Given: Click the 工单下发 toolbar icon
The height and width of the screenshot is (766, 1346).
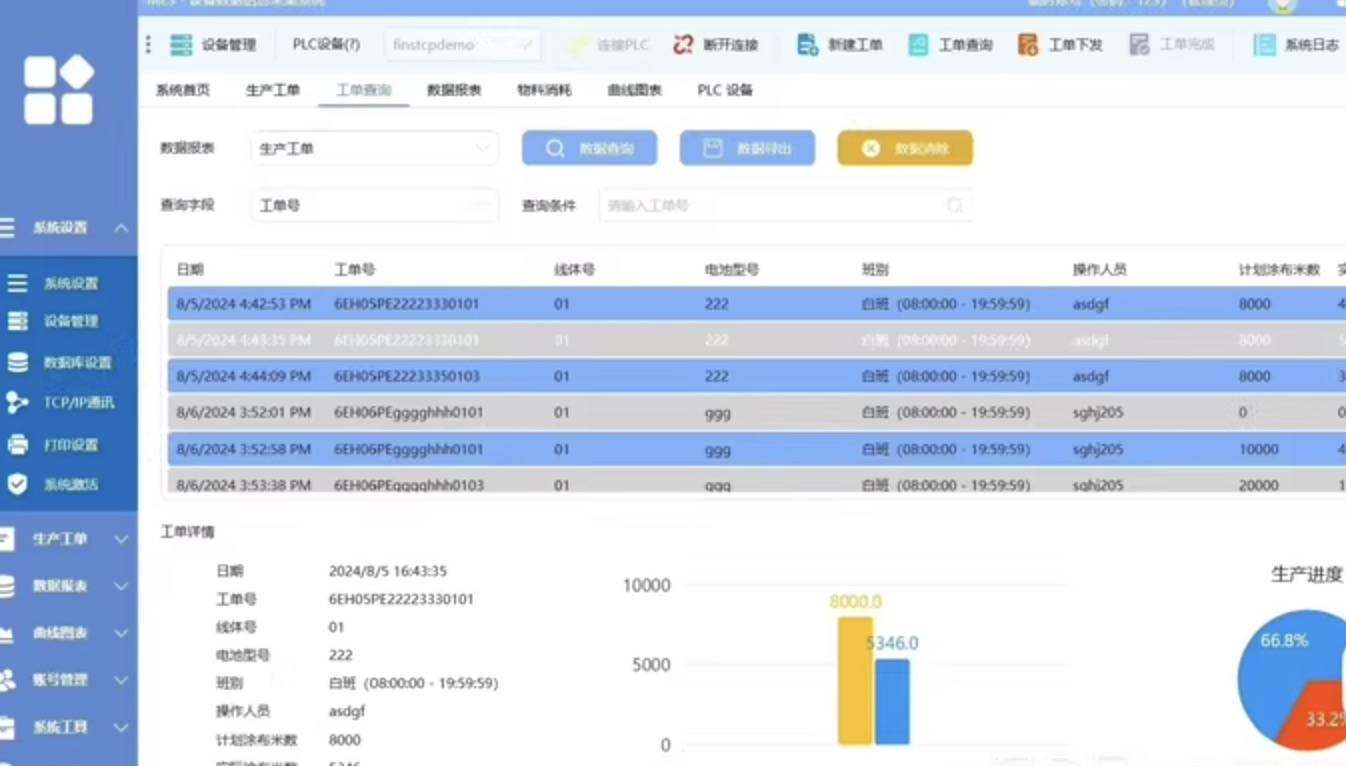Looking at the screenshot, I should pyautogui.click(x=1027, y=45).
